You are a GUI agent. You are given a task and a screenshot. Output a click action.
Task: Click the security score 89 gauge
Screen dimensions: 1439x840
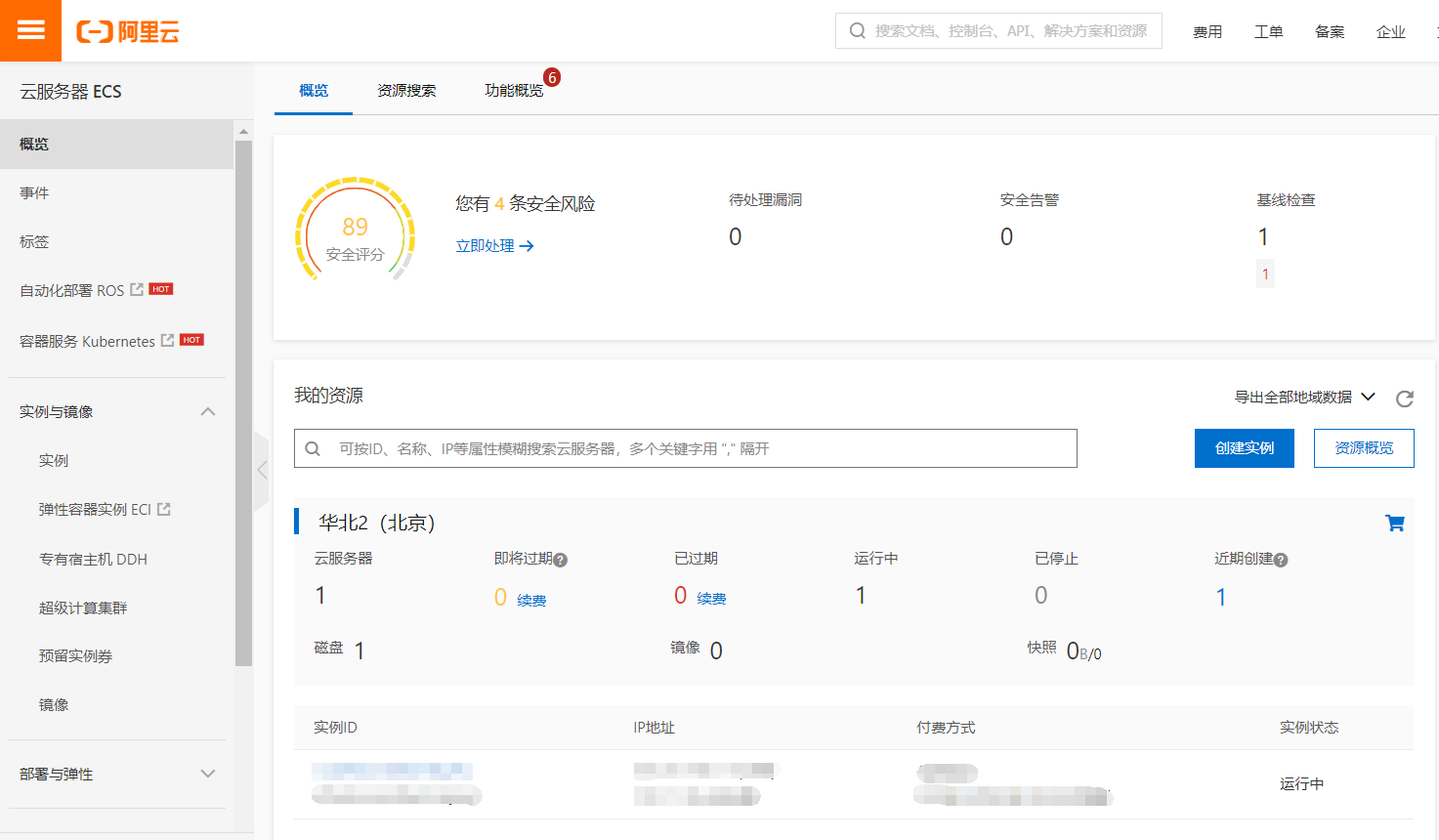(355, 231)
